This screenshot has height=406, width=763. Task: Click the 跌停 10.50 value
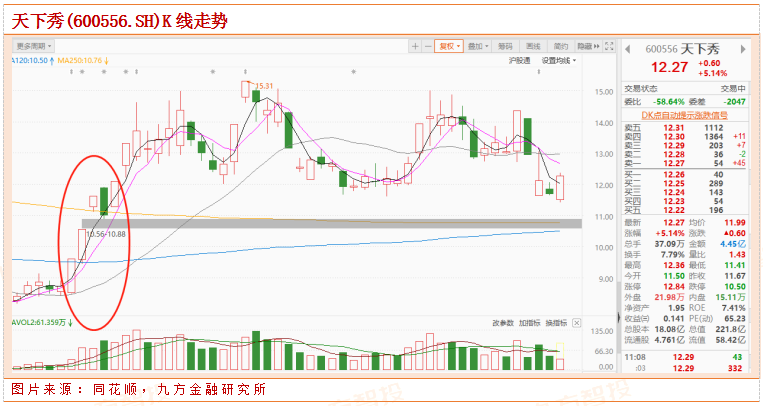(735, 287)
